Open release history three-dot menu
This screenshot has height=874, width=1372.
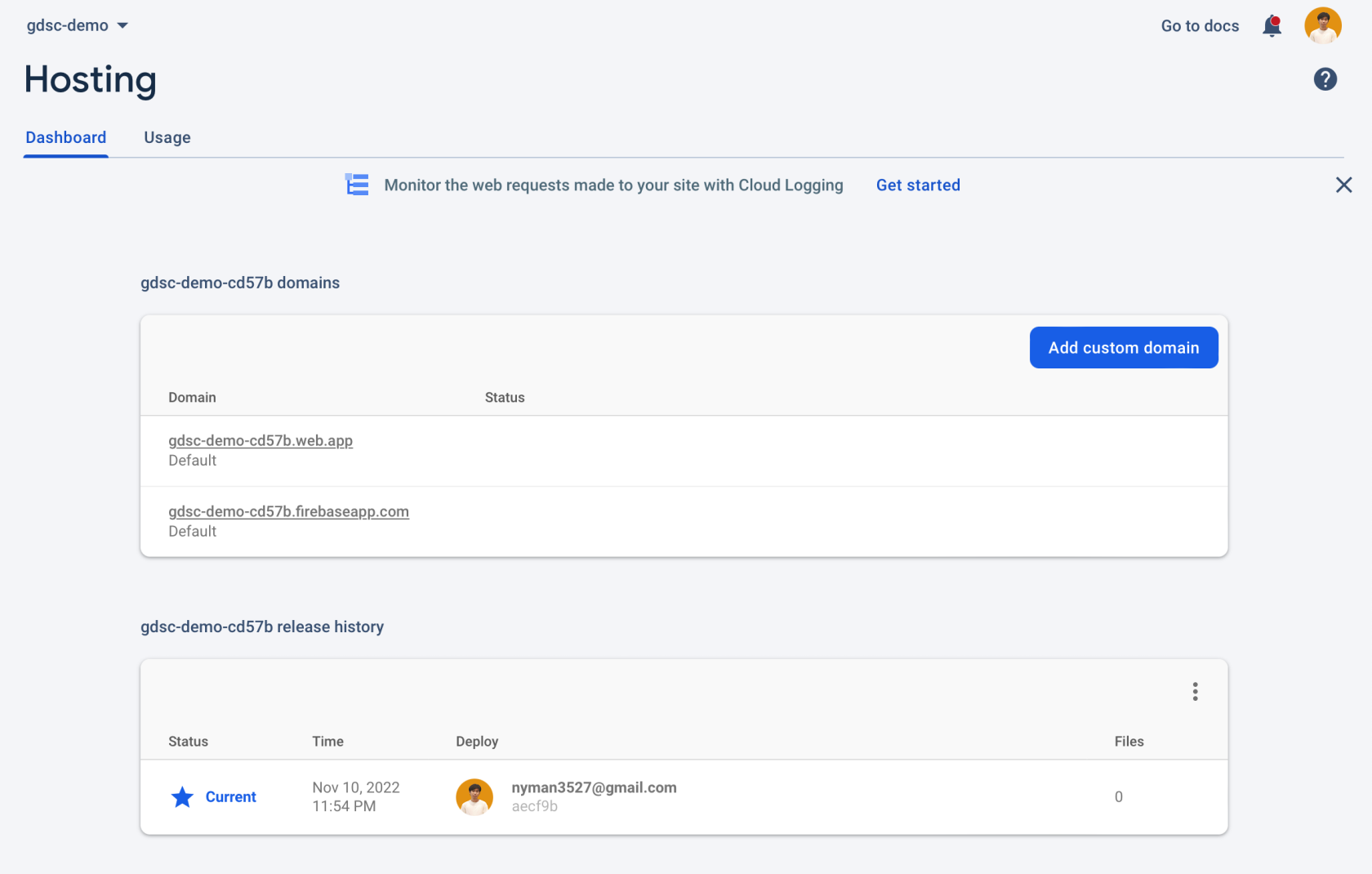pyautogui.click(x=1195, y=692)
